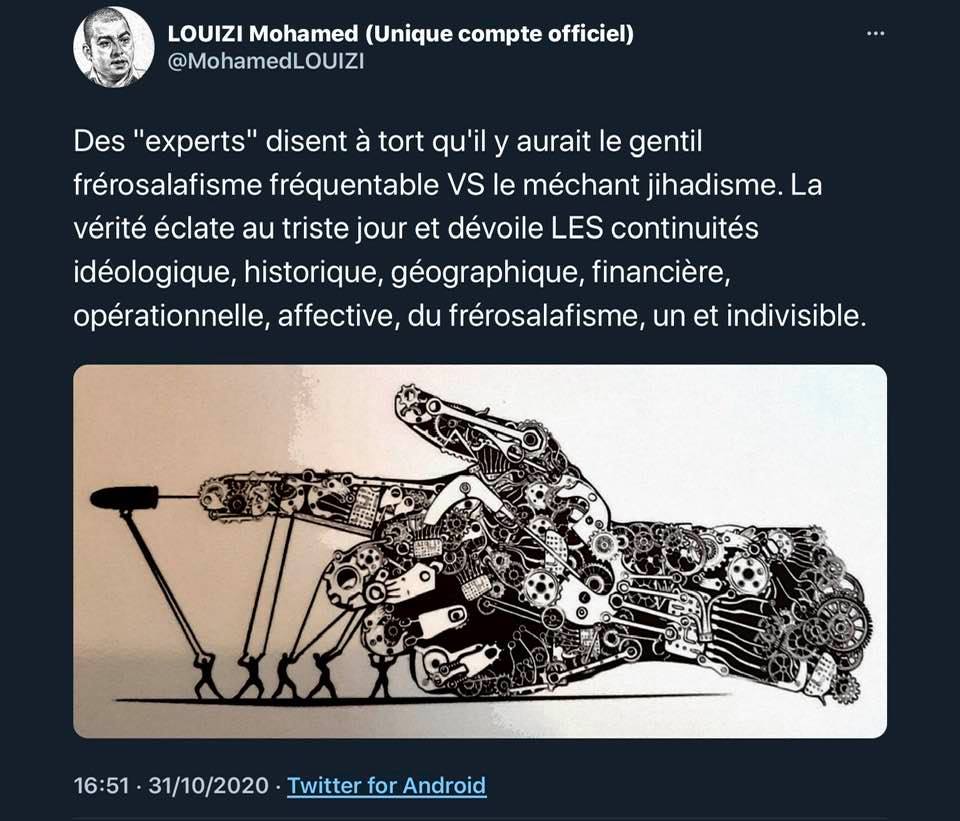The height and width of the screenshot is (821, 960).
Task: Click "géographique" in the tweet body
Action: (x=484, y=273)
